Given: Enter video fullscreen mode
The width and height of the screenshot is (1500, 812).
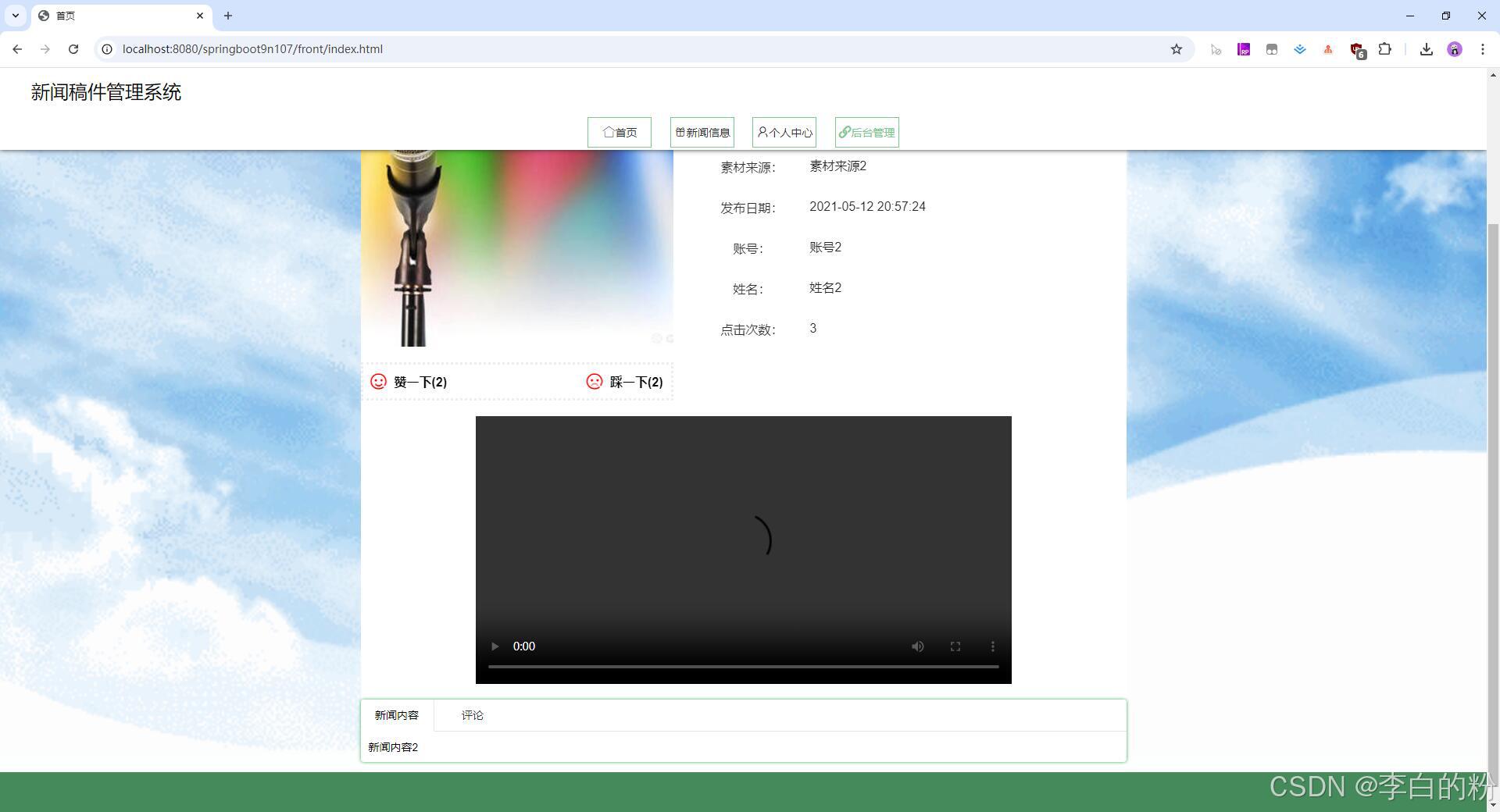Looking at the screenshot, I should click(955, 646).
